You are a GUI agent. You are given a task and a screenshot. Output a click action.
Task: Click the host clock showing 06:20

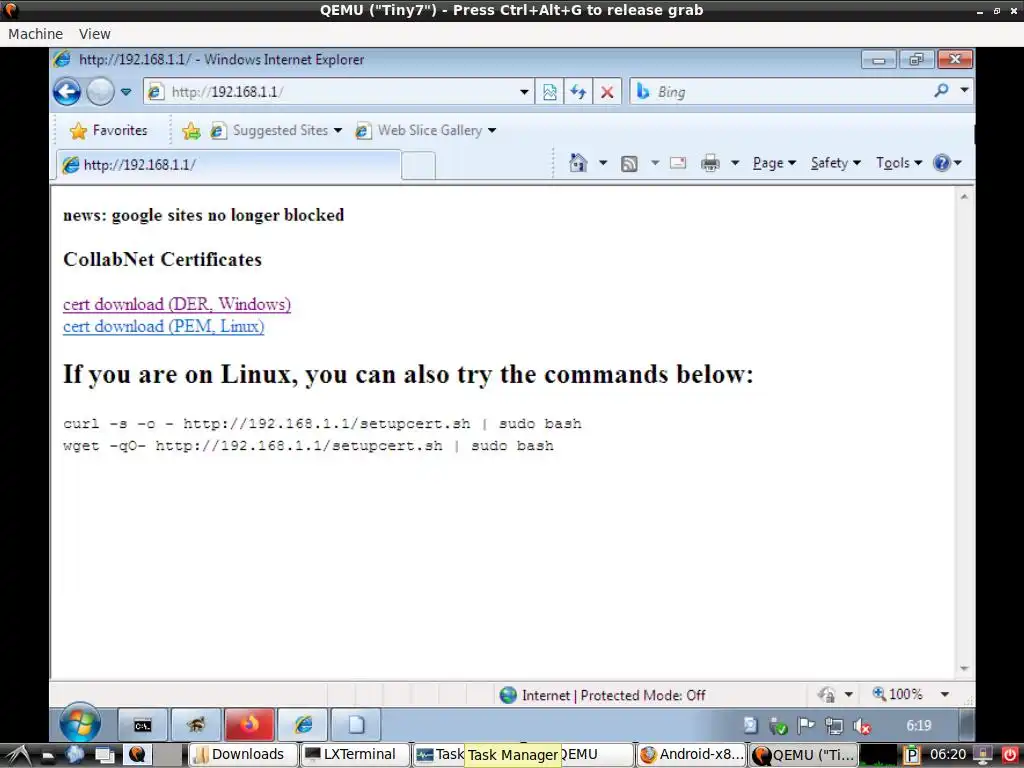(948, 755)
